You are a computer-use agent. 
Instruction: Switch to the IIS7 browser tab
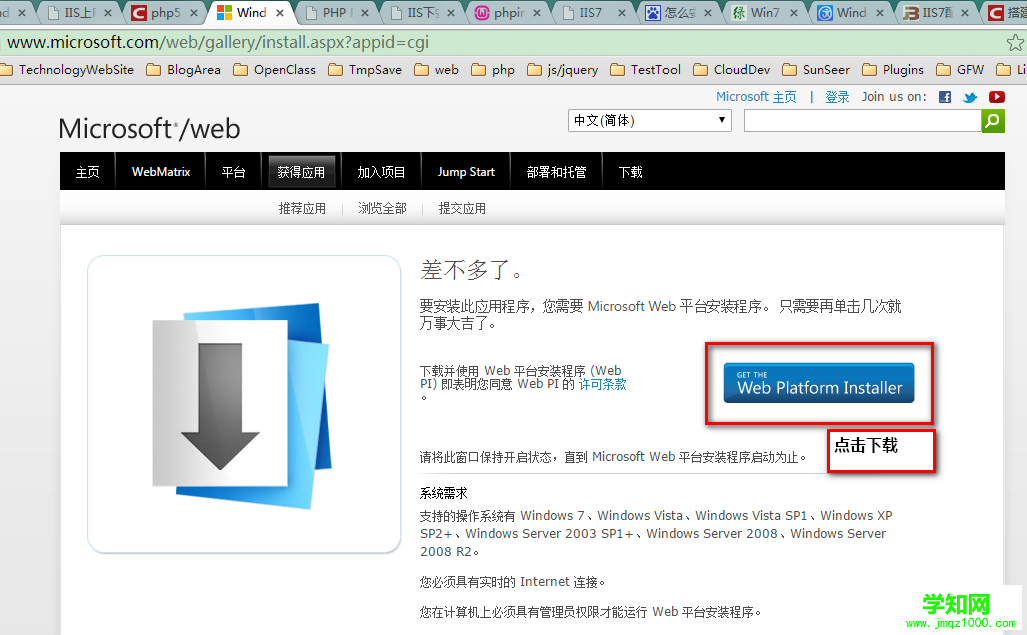tap(593, 12)
